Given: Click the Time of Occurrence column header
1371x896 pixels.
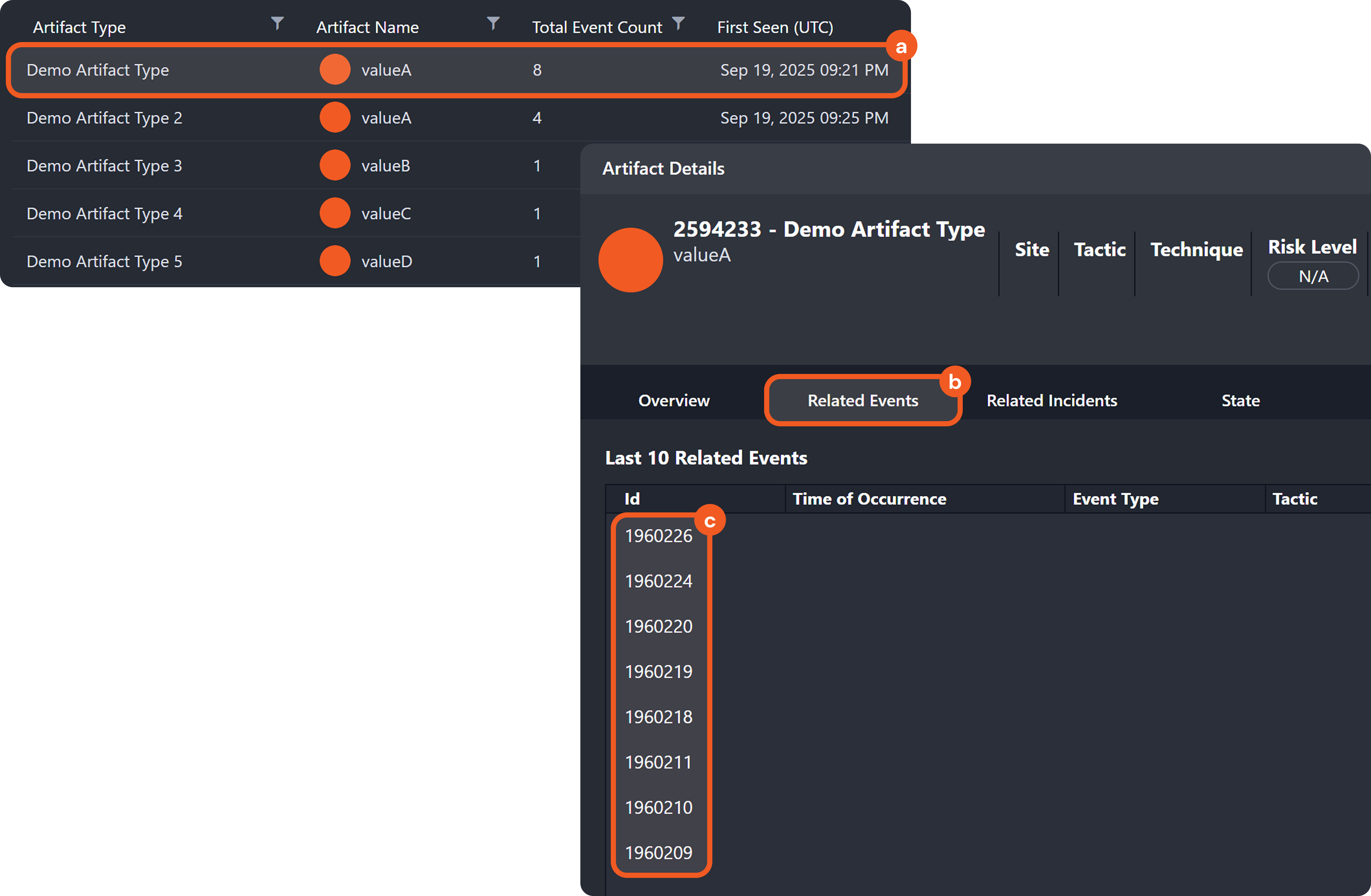Looking at the screenshot, I should 869,499.
